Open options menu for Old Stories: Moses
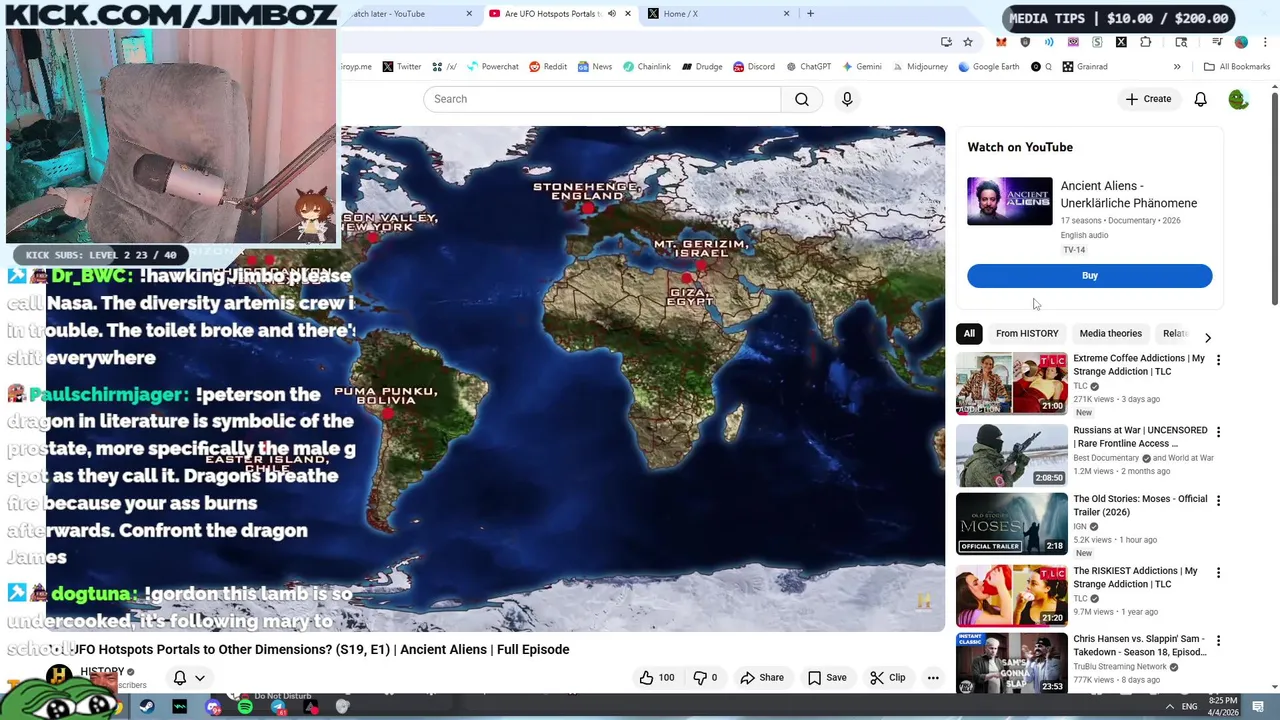Screen dimensions: 1280x720 pyautogui.click(x=1218, y=500)
